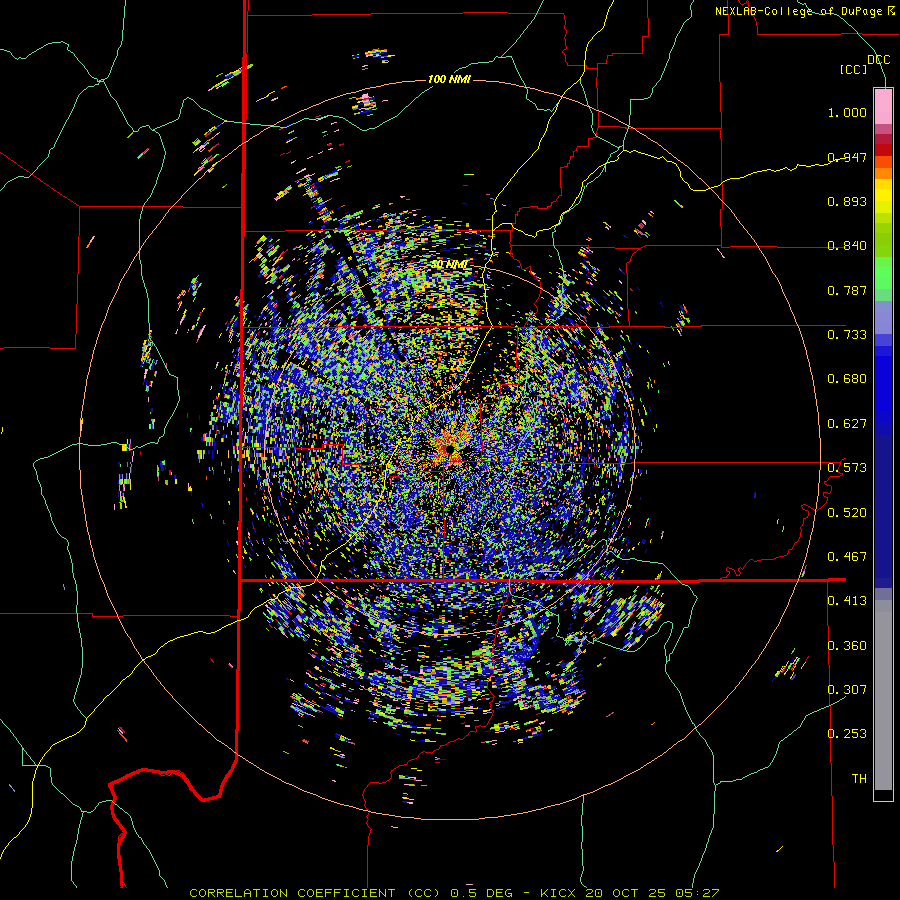Pick the pink swatch atop the color bar
The width and height of the screenshot is (900, 900).
[x=883, y=106]
